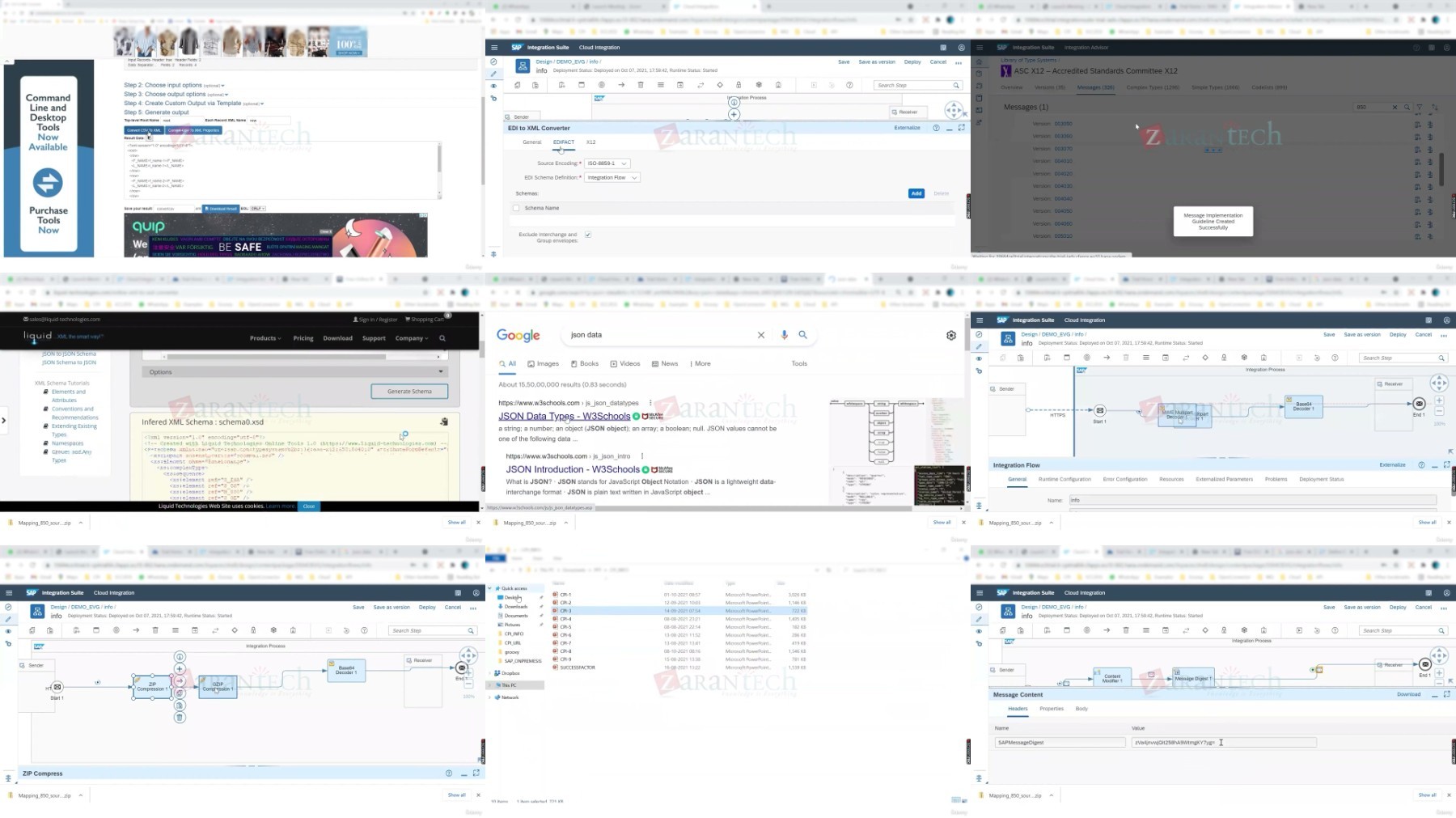Switch to Images tab in Google results
1456x818 pixels.
544,364
